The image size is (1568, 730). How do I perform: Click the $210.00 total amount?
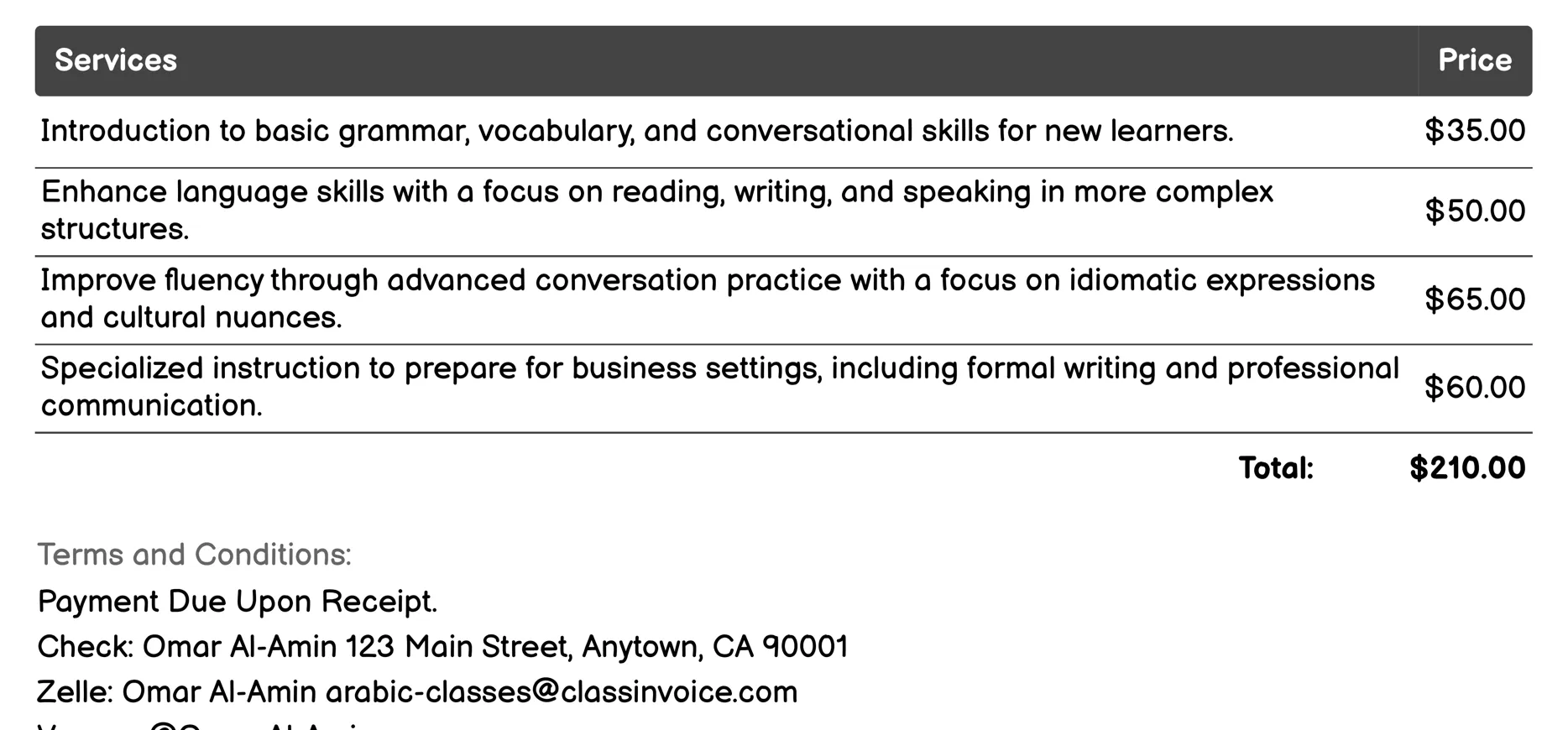tap(1467, 468)
